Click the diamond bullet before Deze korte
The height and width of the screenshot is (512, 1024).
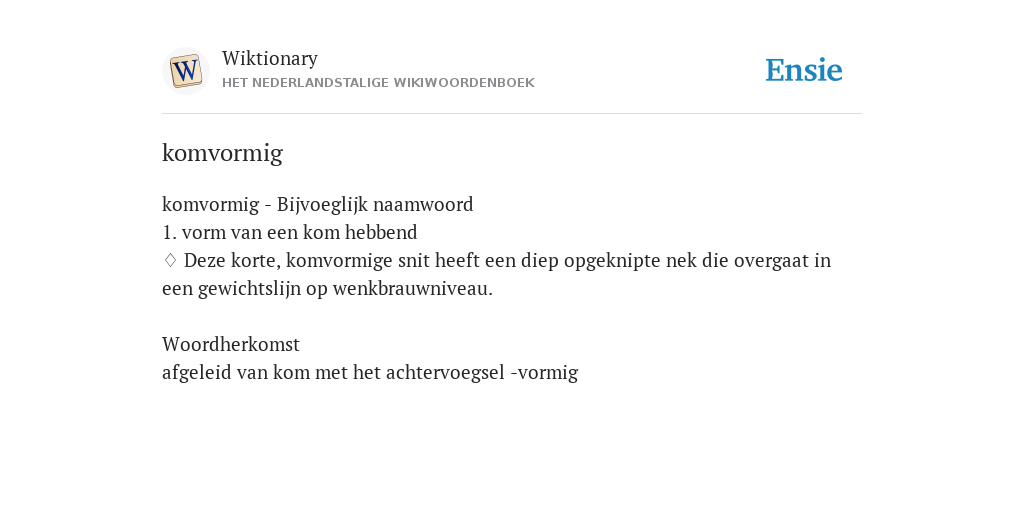(170, 261)
